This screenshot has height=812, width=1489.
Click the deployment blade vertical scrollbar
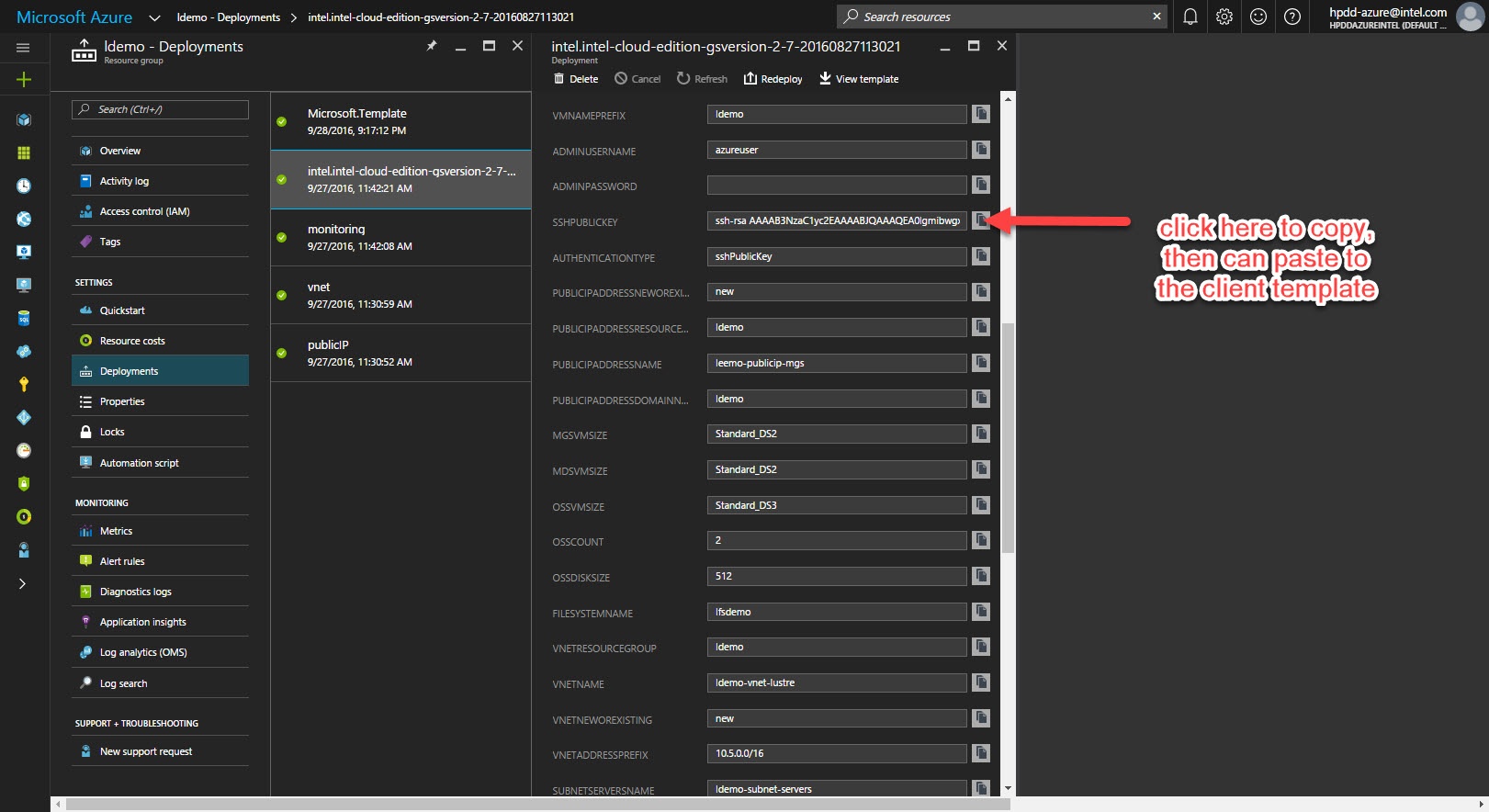[x=1008, y=437]
